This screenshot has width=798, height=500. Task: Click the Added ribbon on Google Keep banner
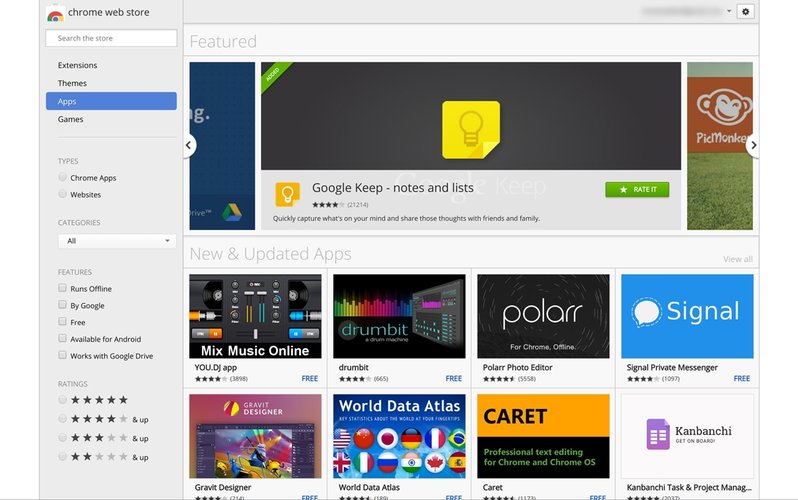[274, 74]
